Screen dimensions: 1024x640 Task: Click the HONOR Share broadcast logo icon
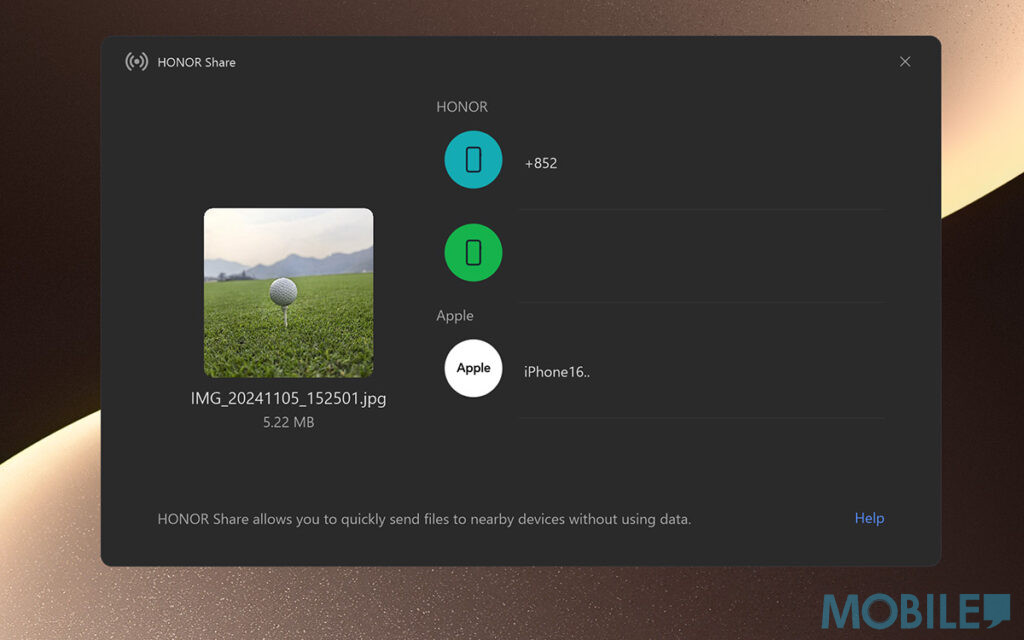(x=136, y=62)
